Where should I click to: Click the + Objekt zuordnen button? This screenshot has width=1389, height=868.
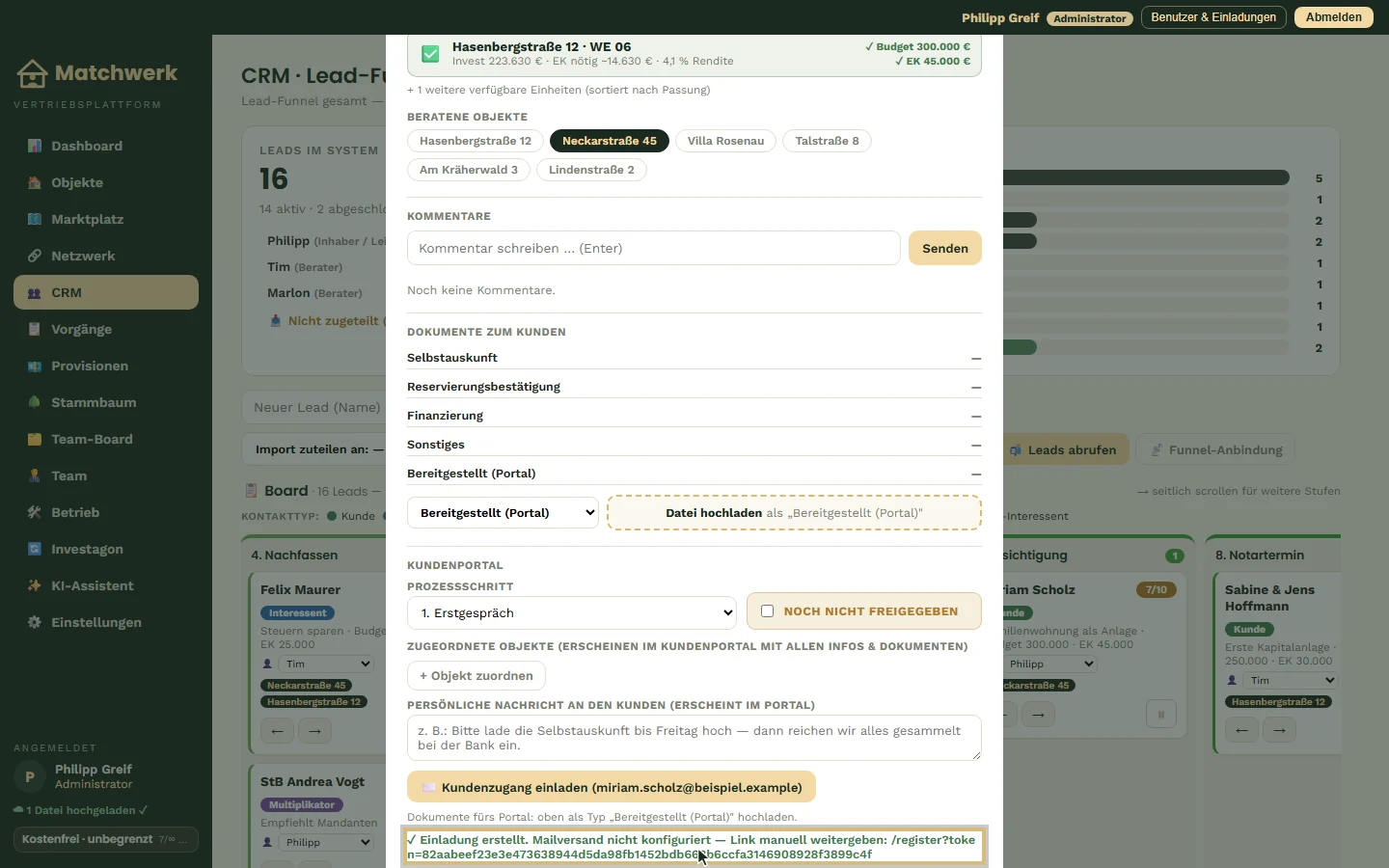coord(477,676)
